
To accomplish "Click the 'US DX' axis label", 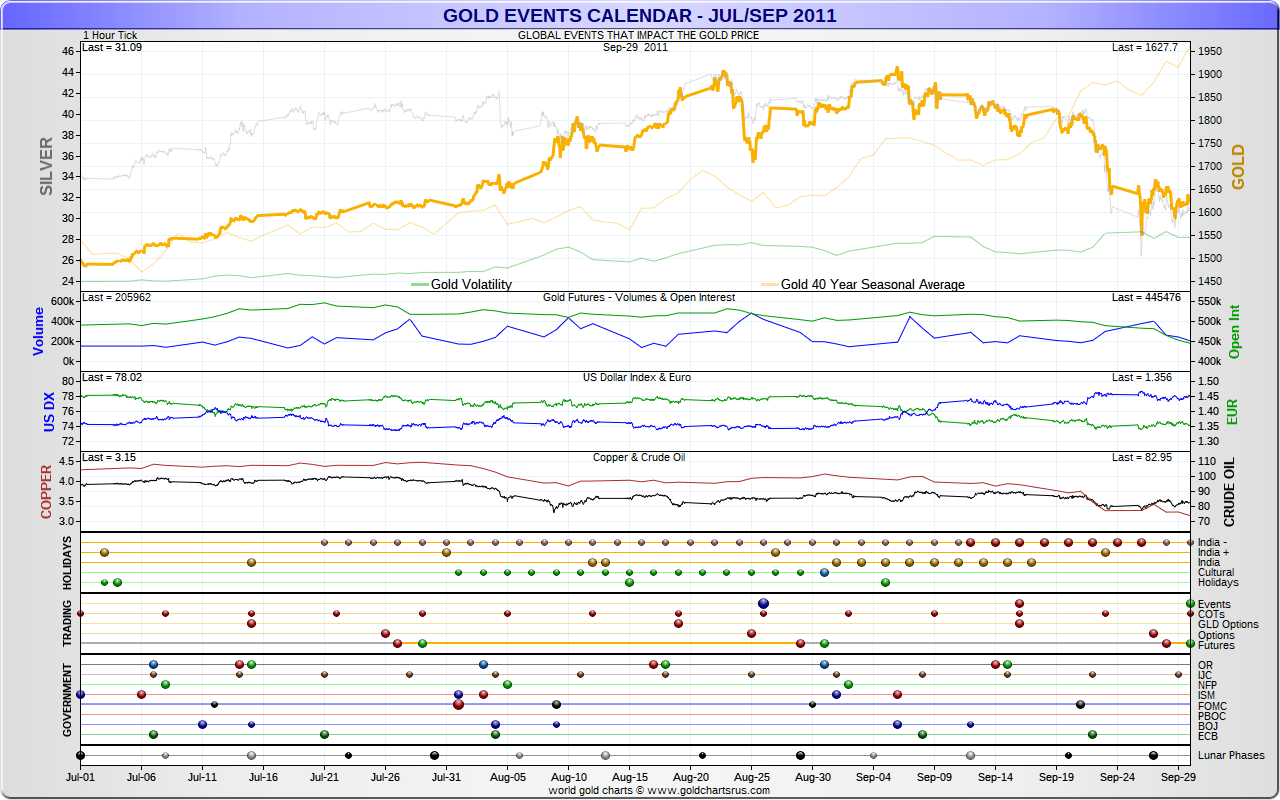I will tap(48, 411).
